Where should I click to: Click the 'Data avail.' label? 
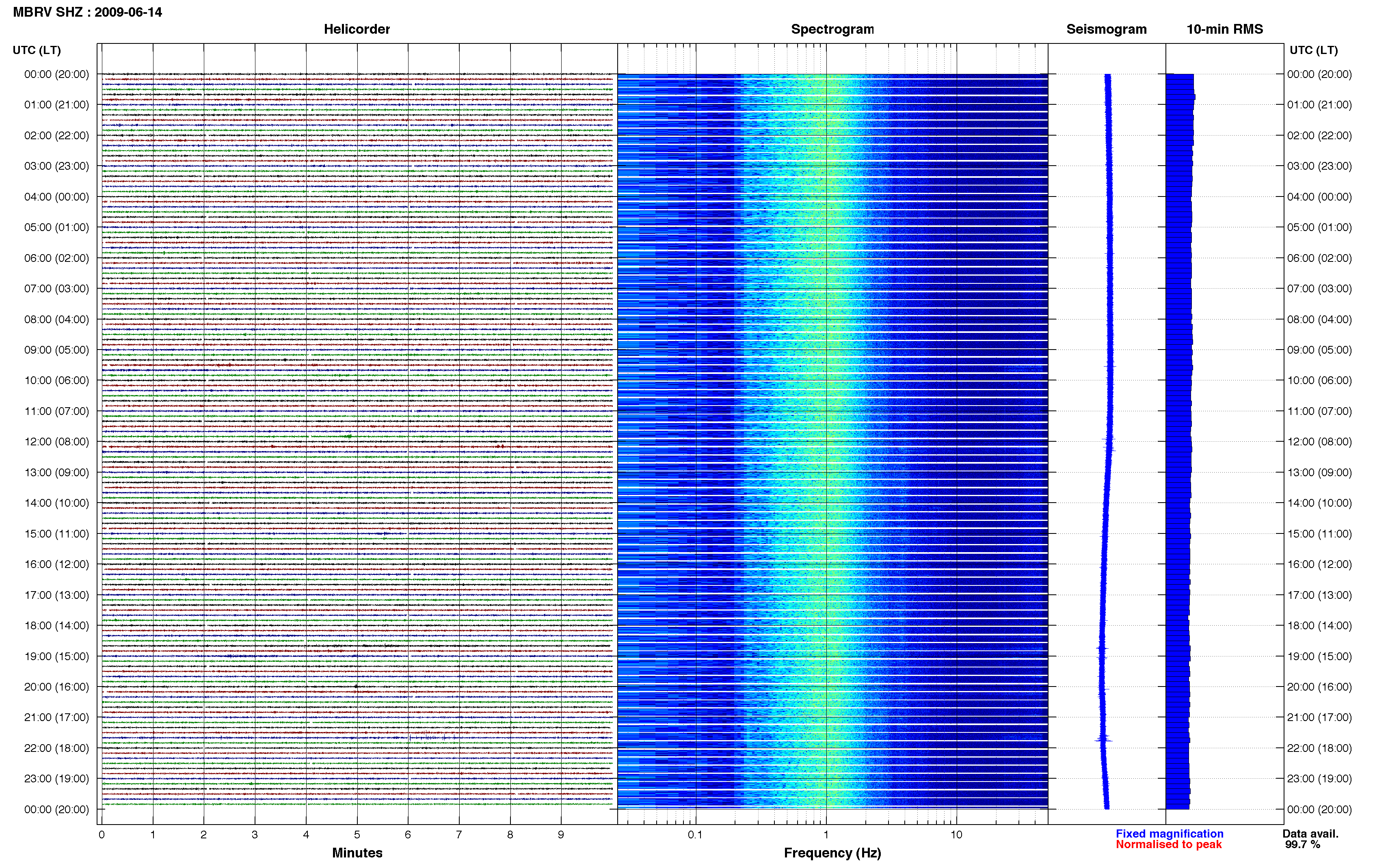pos(1310,833)
